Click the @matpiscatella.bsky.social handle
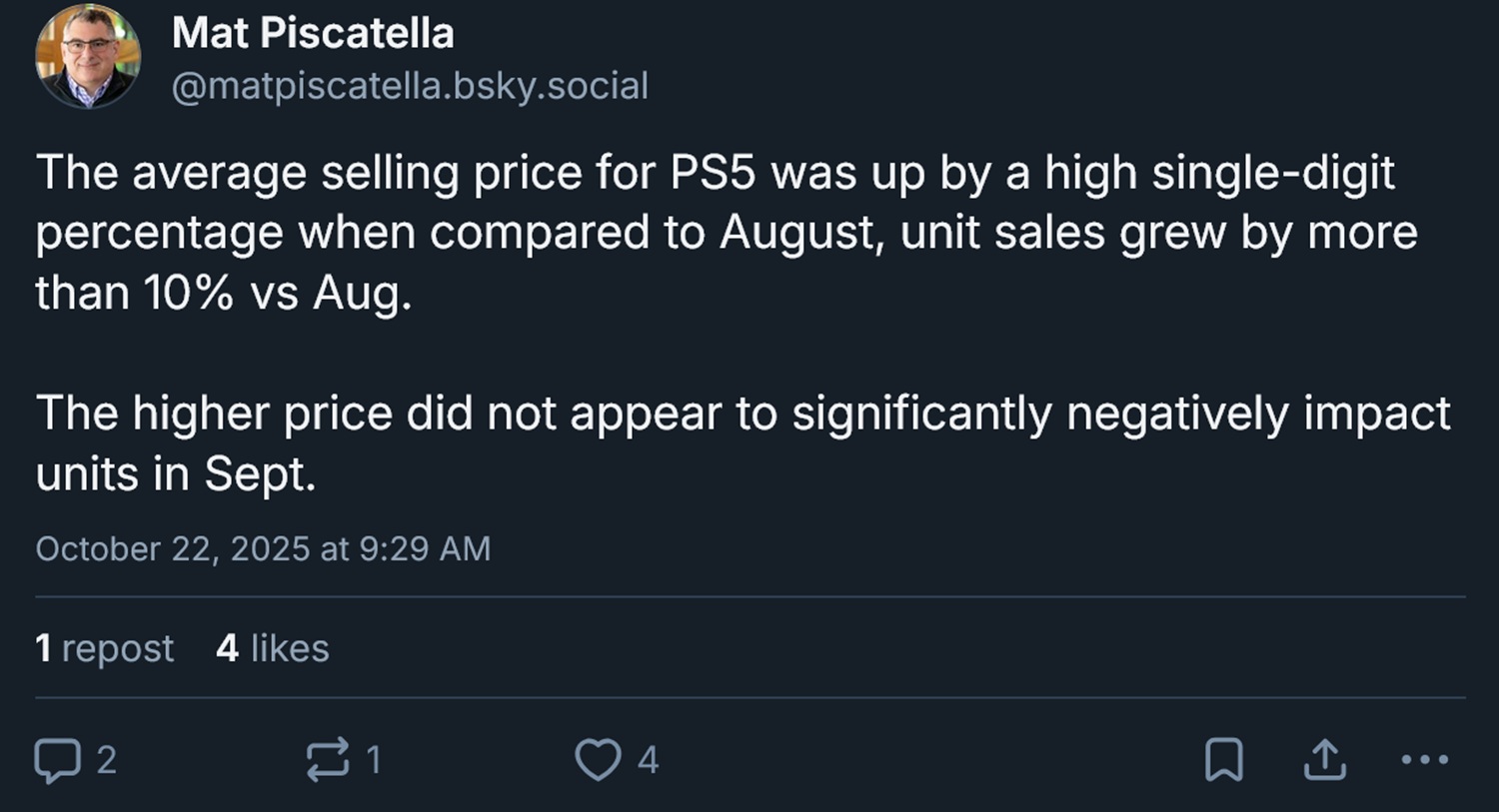1499x812 pixels. point(410,86)
